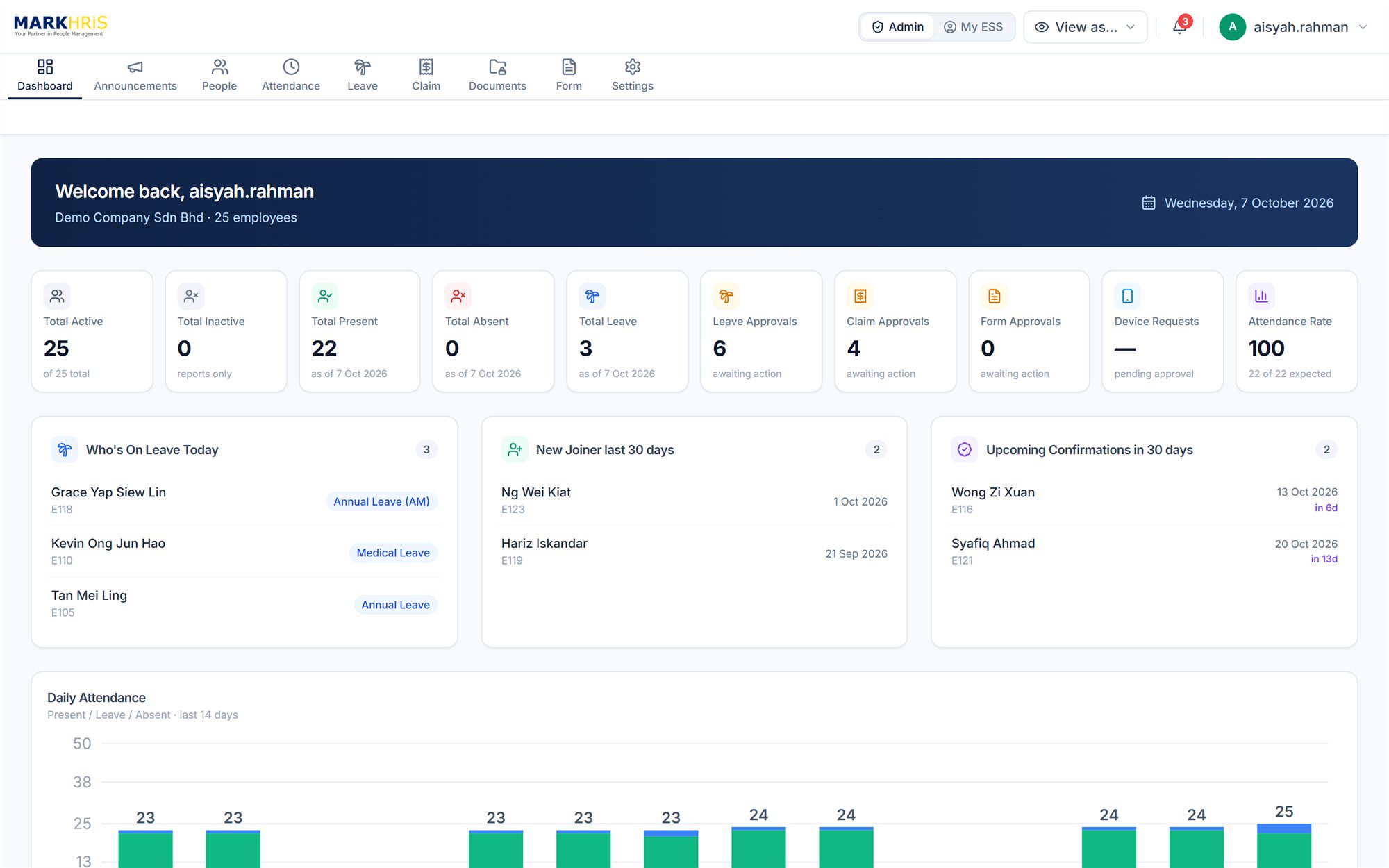Click the Total Absent card icon
This screenshot has height=868, width=1389.
458,296
